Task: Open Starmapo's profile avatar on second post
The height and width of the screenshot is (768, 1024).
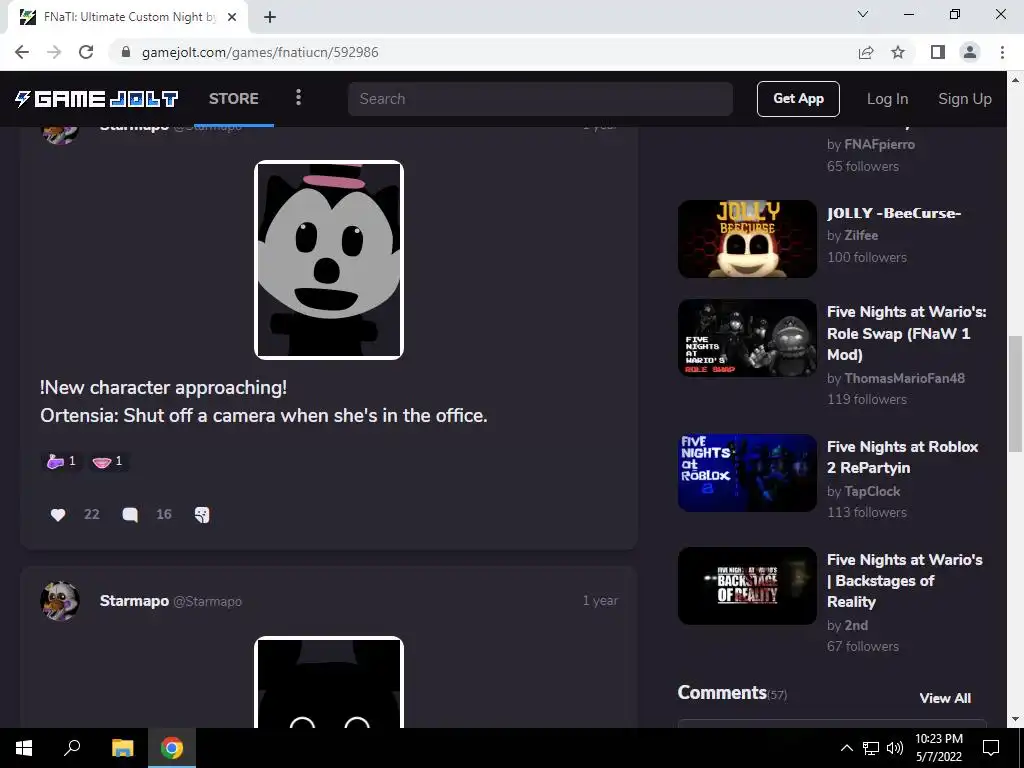Action: pos(60,601)
